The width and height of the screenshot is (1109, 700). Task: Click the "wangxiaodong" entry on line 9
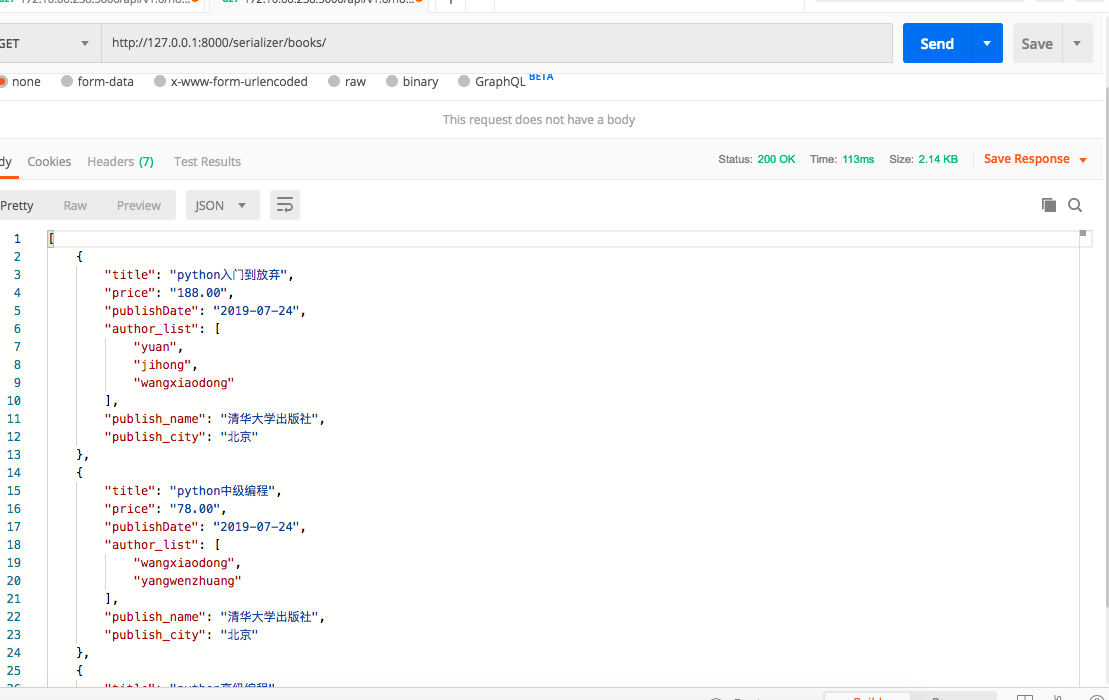tap(184, 383)
